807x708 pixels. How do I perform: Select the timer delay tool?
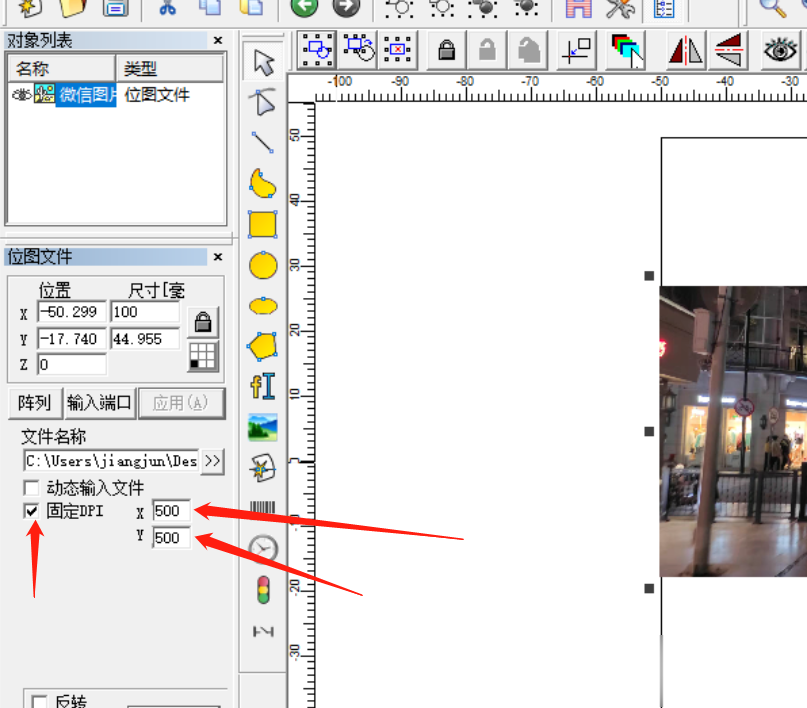[263, 549]
